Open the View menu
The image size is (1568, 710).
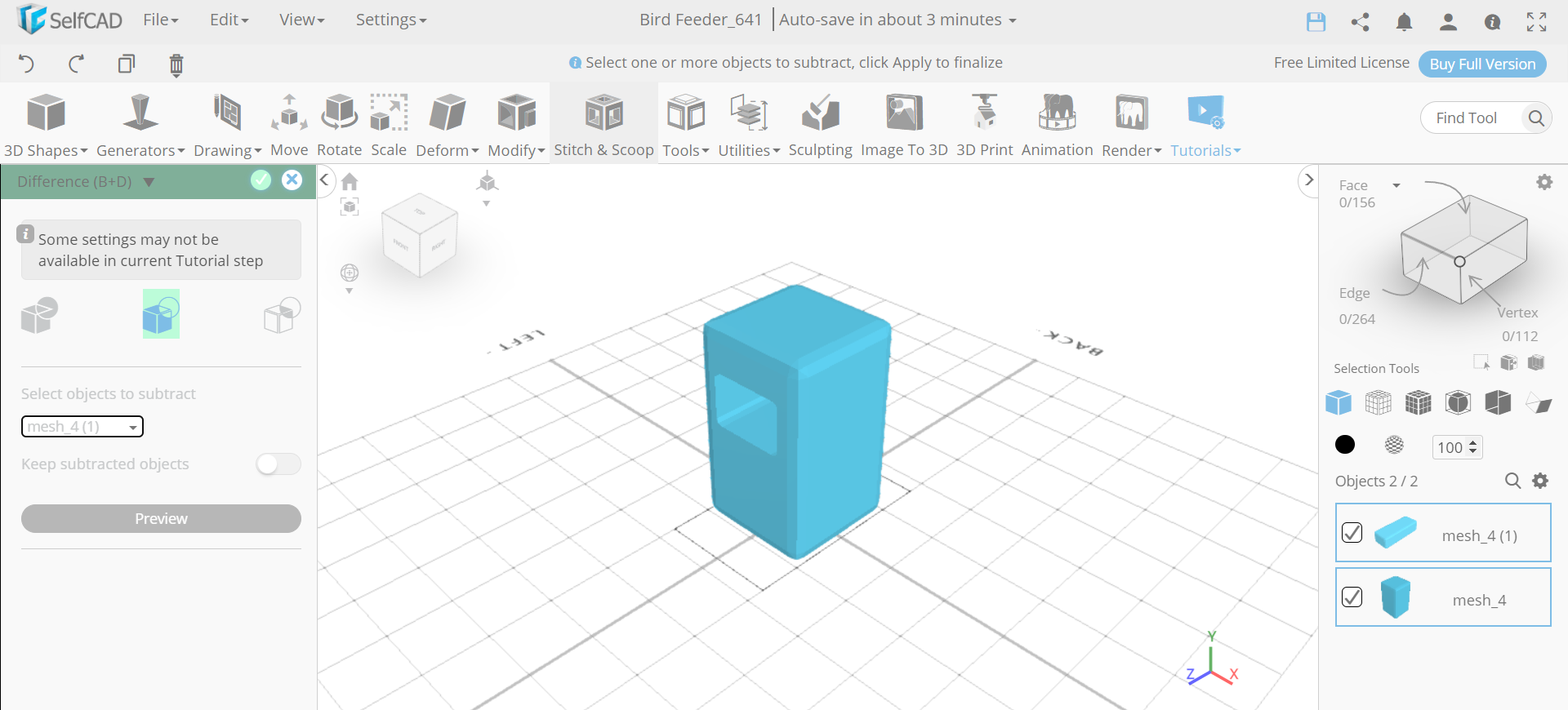(301, 20)
